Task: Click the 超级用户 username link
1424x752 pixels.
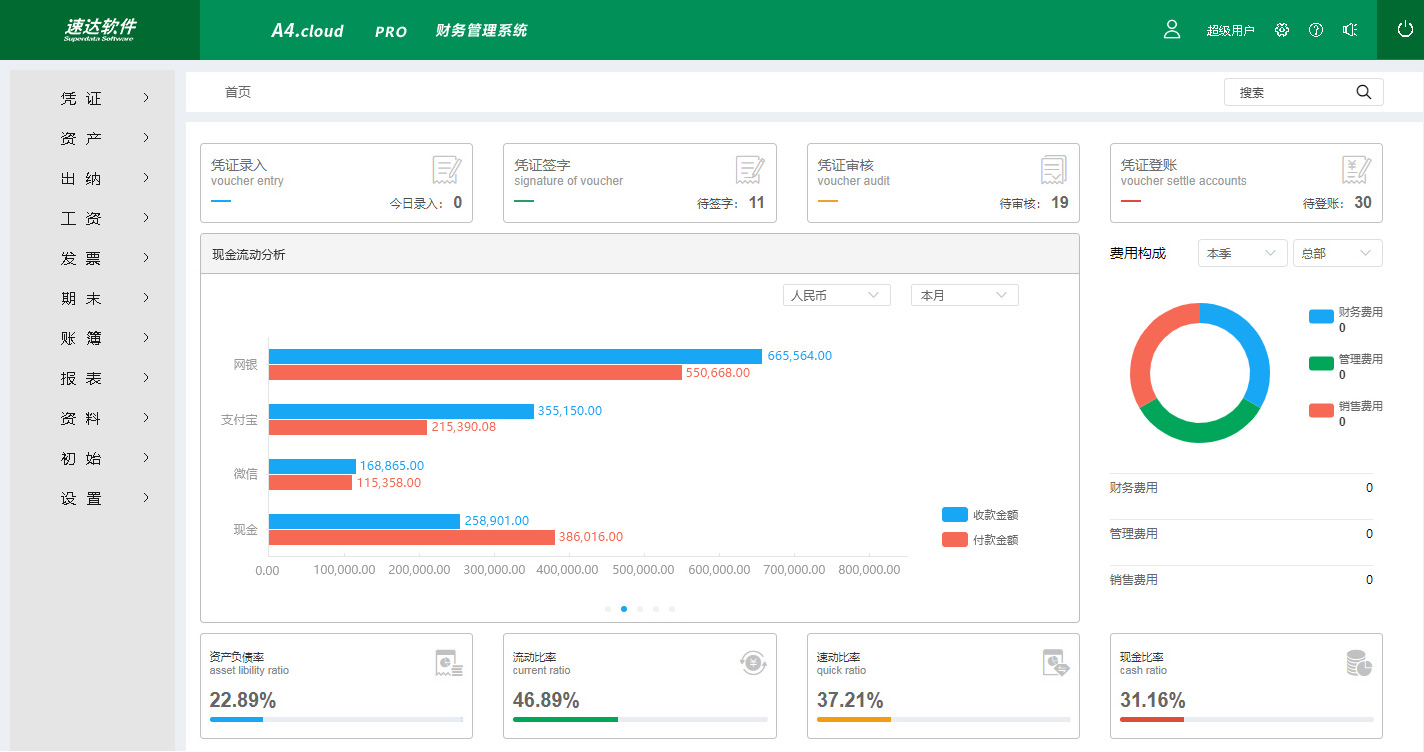Action: pyautogui.click(x=1230, y=31)
